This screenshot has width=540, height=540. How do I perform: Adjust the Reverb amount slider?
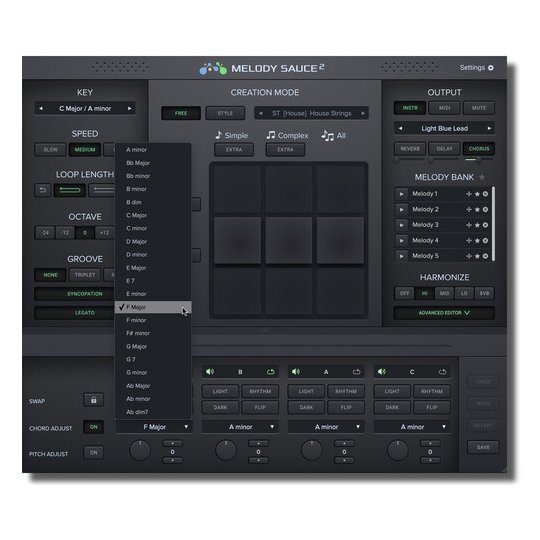410,159
